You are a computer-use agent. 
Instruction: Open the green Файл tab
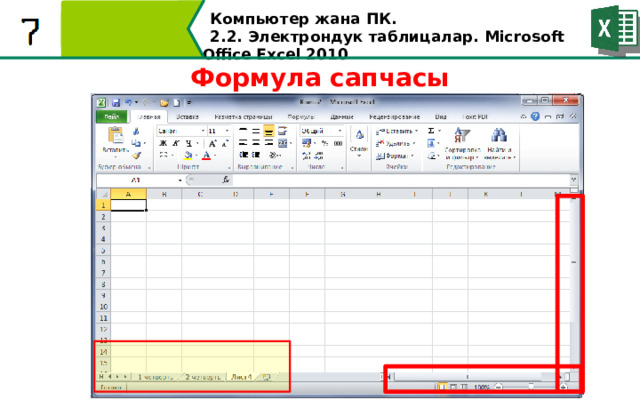111,117
